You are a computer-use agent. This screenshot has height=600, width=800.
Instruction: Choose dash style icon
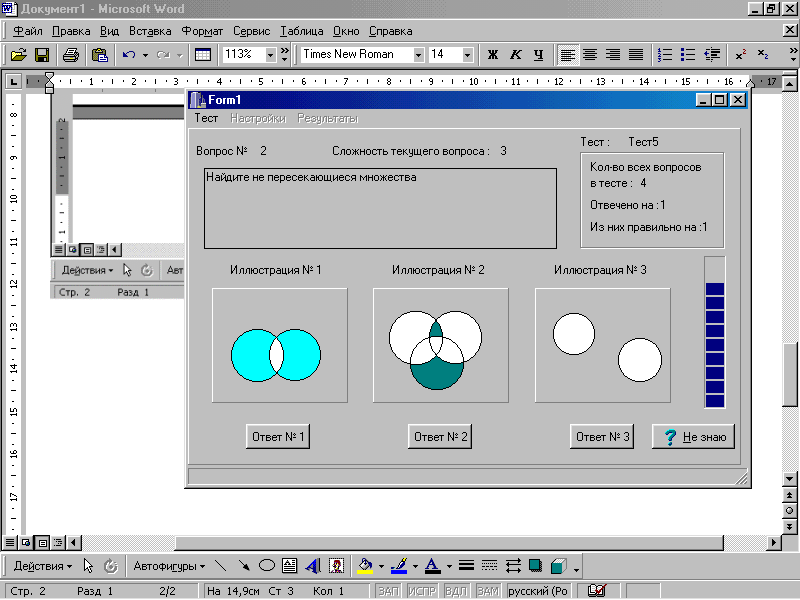coord(489,566)
